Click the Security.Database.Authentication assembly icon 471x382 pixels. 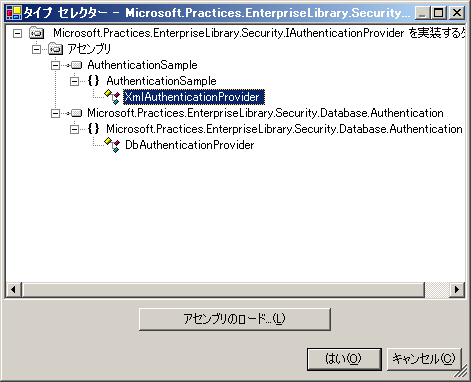click(x=76, y=113)
